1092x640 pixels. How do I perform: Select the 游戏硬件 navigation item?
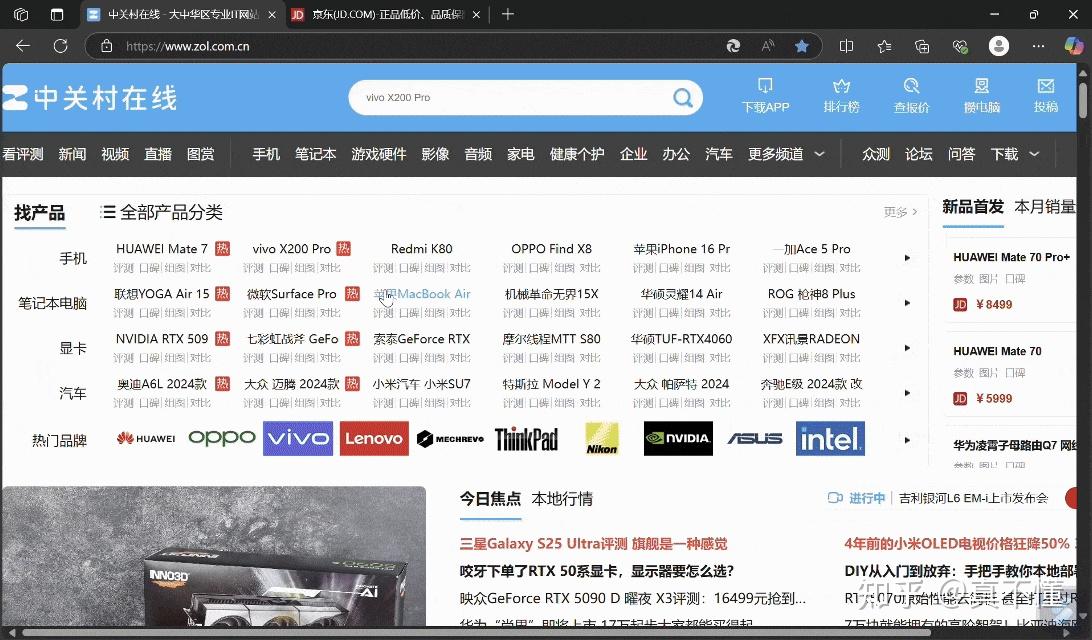point(379,154)
